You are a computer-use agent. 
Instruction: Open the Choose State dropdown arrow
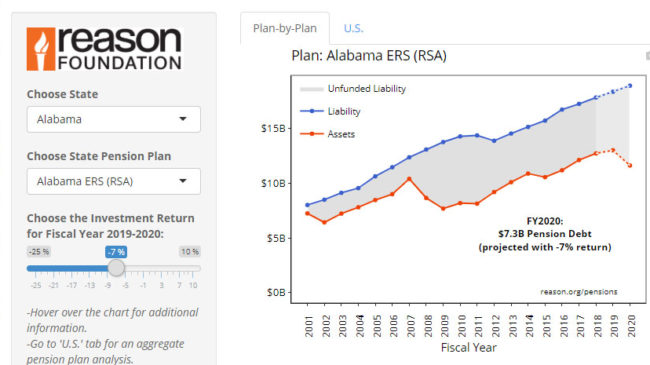click(183, 119)
